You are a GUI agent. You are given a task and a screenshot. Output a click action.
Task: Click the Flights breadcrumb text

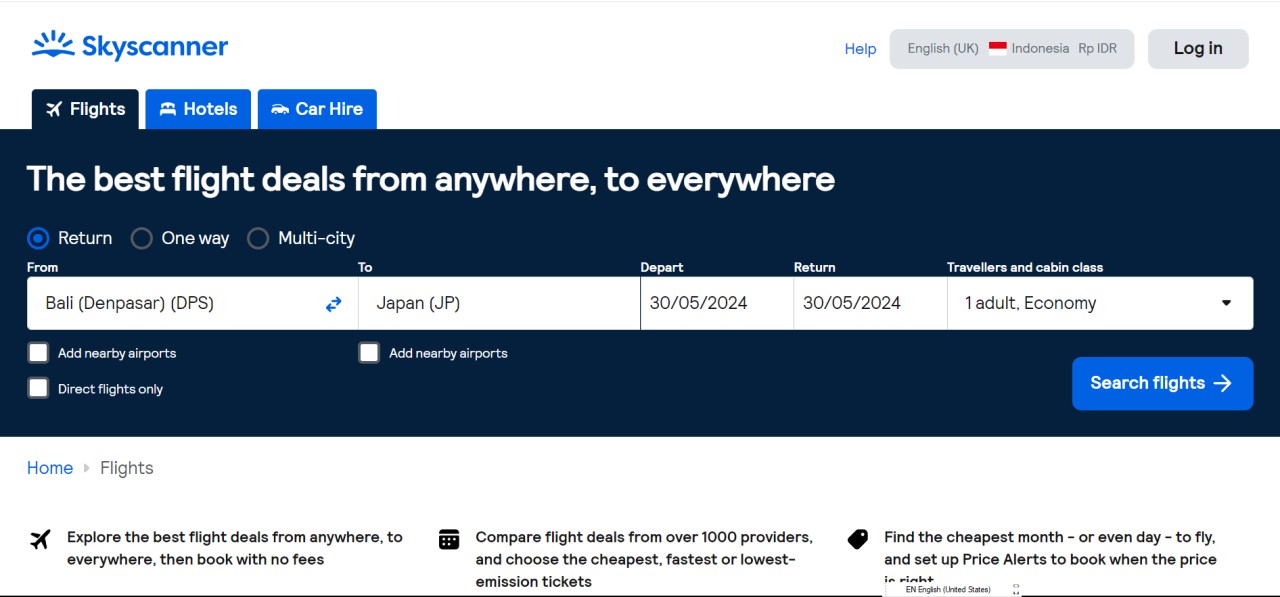127,468
